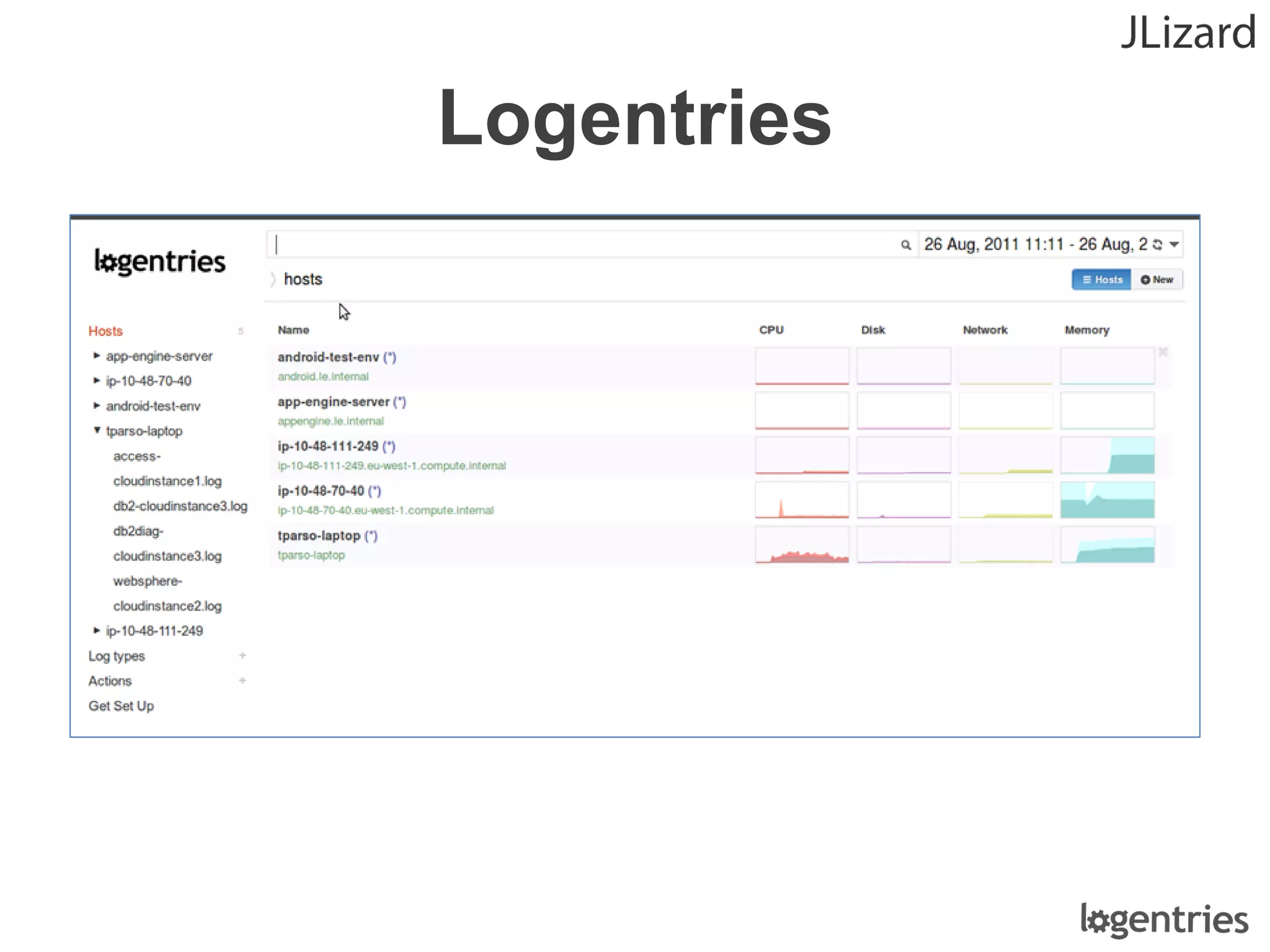Click appengine.le.internal address text
Image resolution: width=1270 pixels, height=952 pixels.
[331, 421]
